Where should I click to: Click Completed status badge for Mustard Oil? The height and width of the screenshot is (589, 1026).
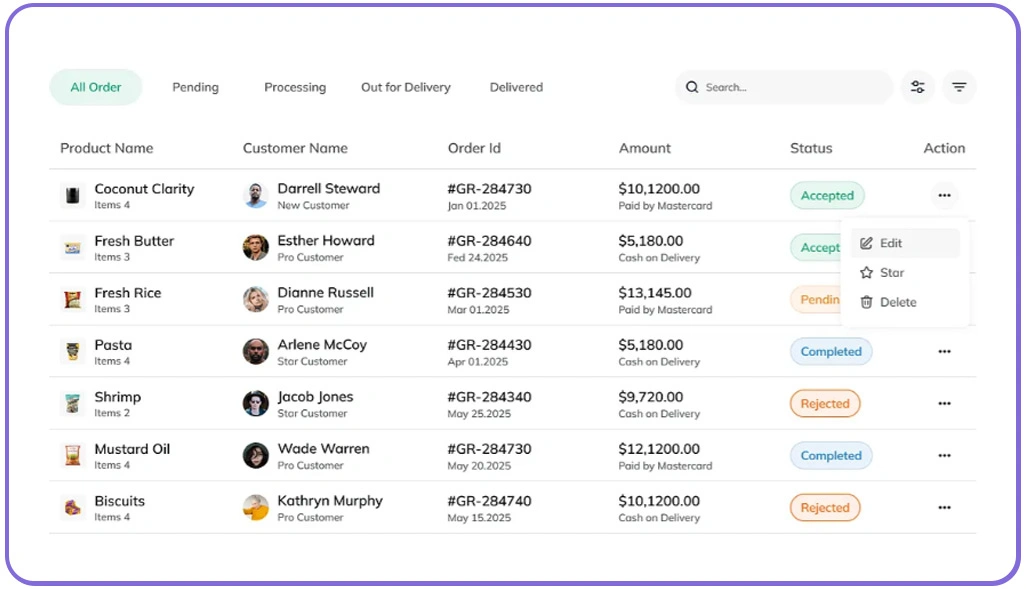(x=831, y=455)
